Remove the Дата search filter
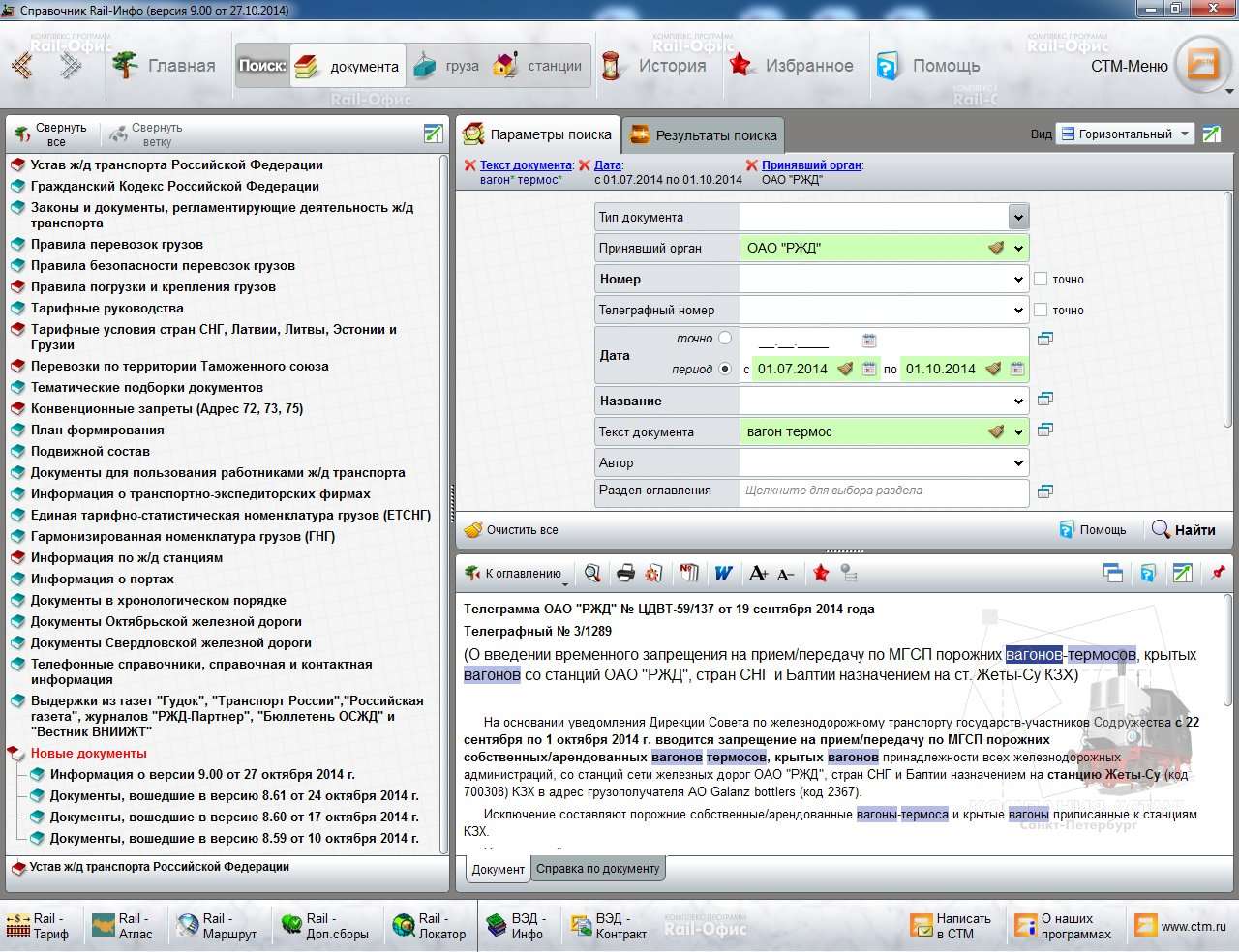The height and width of the screenshot is (952, 1239). pyautogui.click(x=585, y=165)
